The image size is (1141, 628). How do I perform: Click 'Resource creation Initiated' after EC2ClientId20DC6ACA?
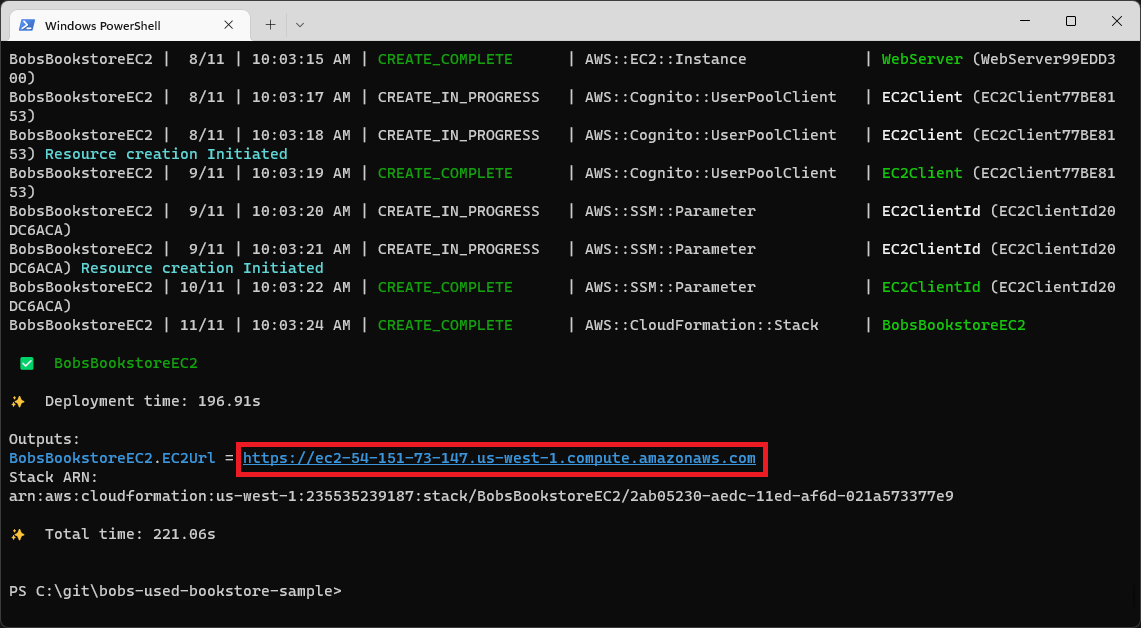coord(202,268)
